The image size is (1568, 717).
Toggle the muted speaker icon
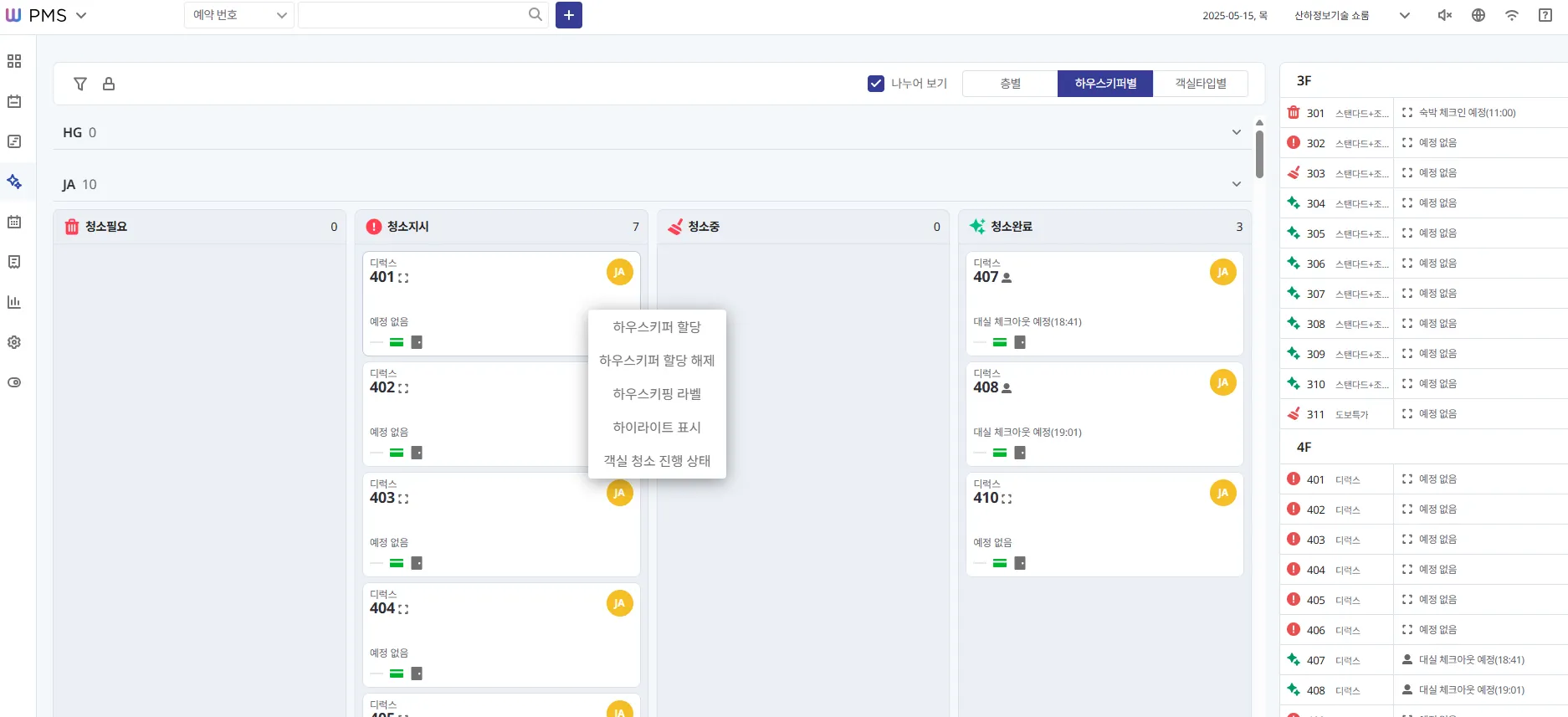[1445, 15]
